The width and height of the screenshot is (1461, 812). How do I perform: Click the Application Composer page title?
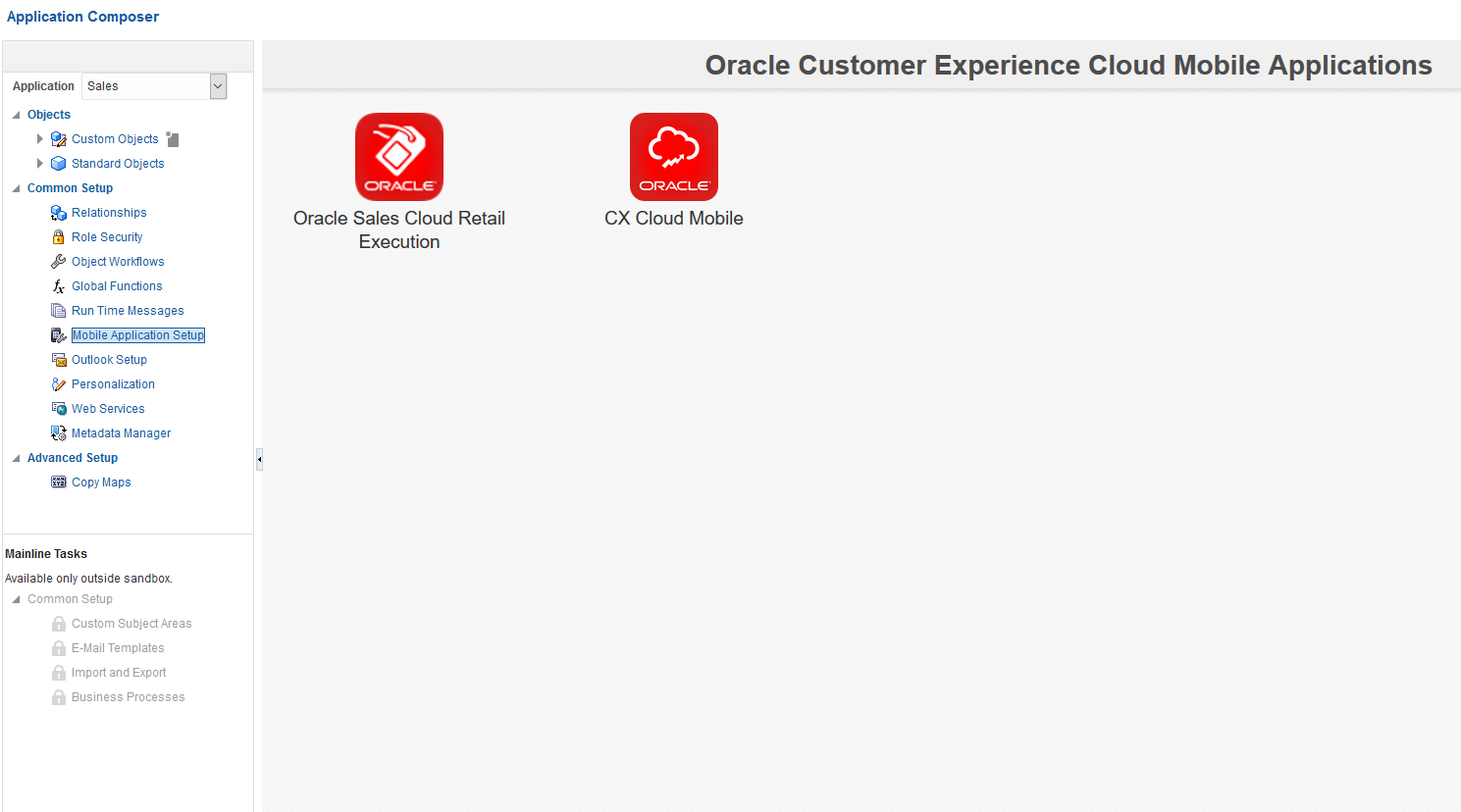[82, 17]
